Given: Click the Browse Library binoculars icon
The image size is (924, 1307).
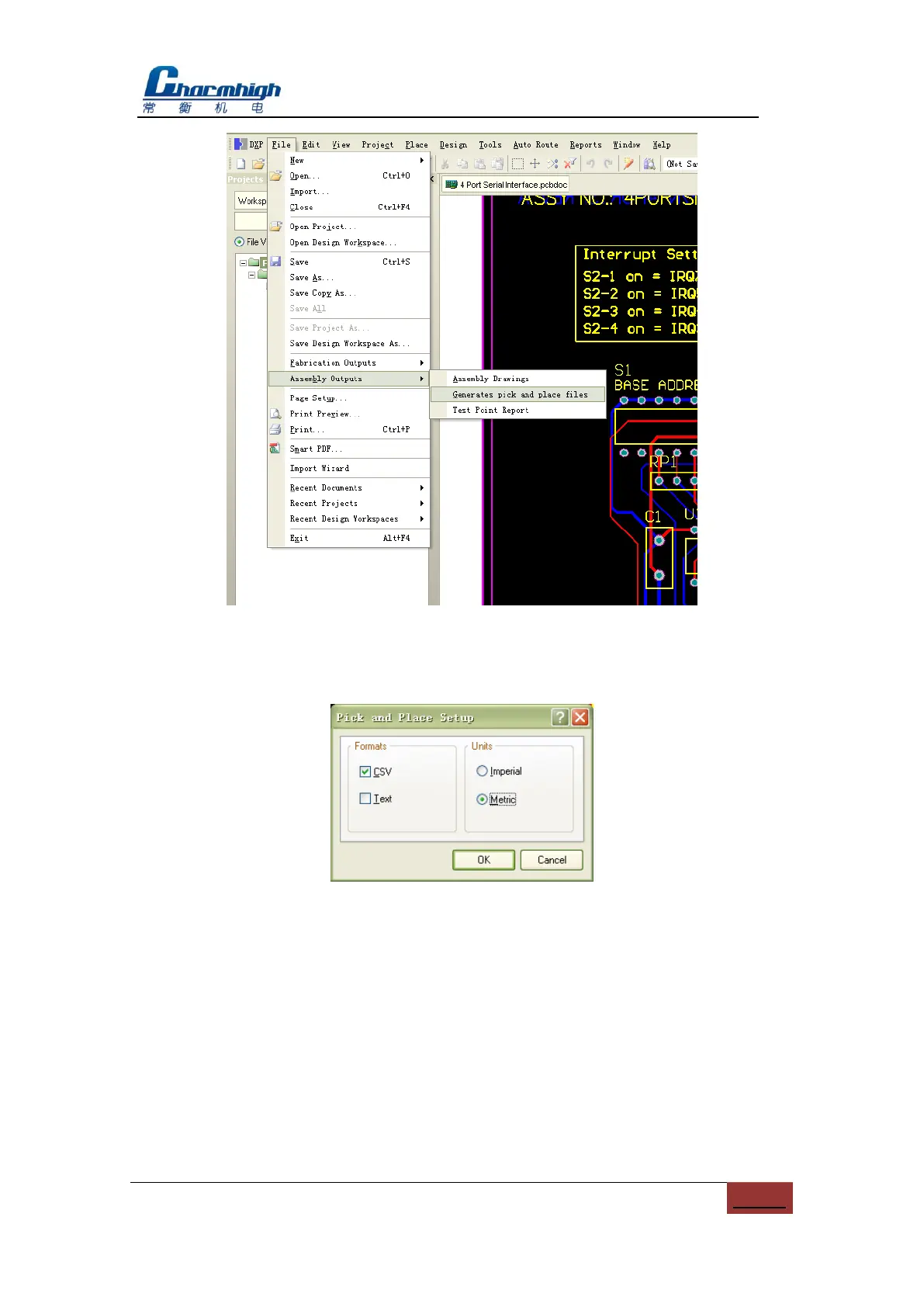Looking at the screenshot, I should pyautogui.click(x=650, y=164).
